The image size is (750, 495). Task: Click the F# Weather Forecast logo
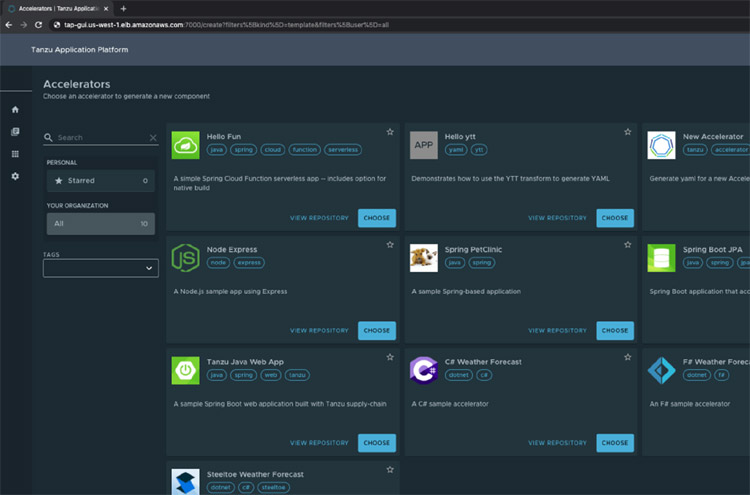(662, 370)
